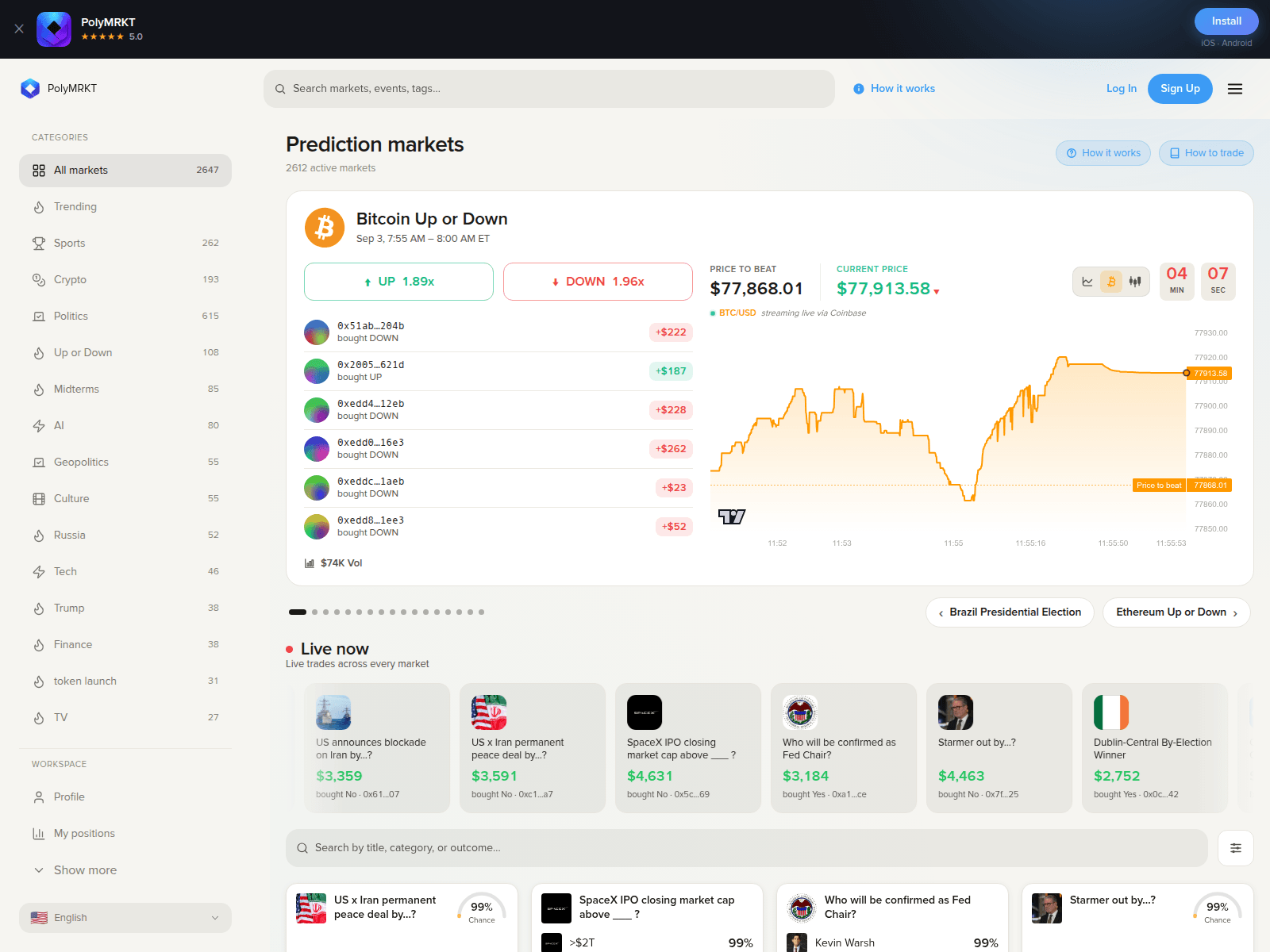This screenshot has height=952, width=1270.
Task: Open live card US x Iran permanent peace deal
Action: click(x=533, y=748)
